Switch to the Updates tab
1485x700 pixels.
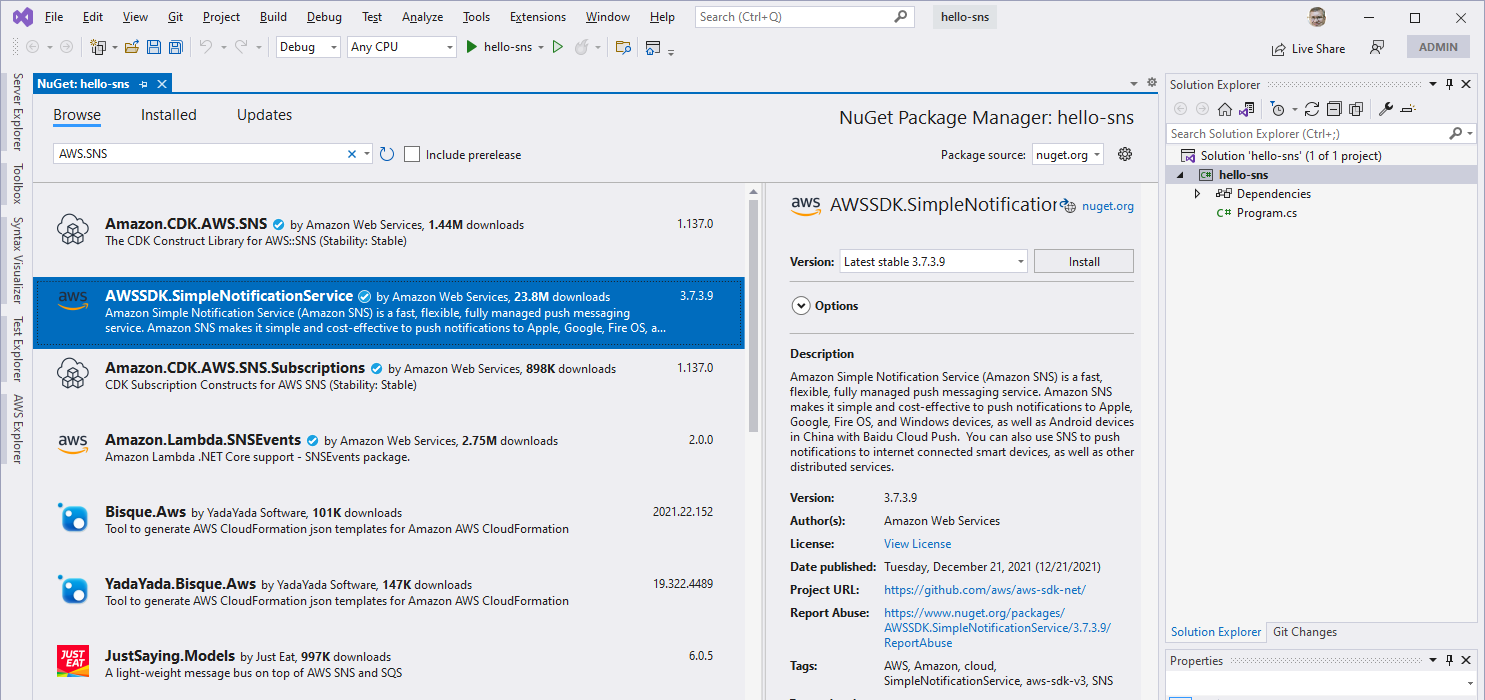(264, 115)
